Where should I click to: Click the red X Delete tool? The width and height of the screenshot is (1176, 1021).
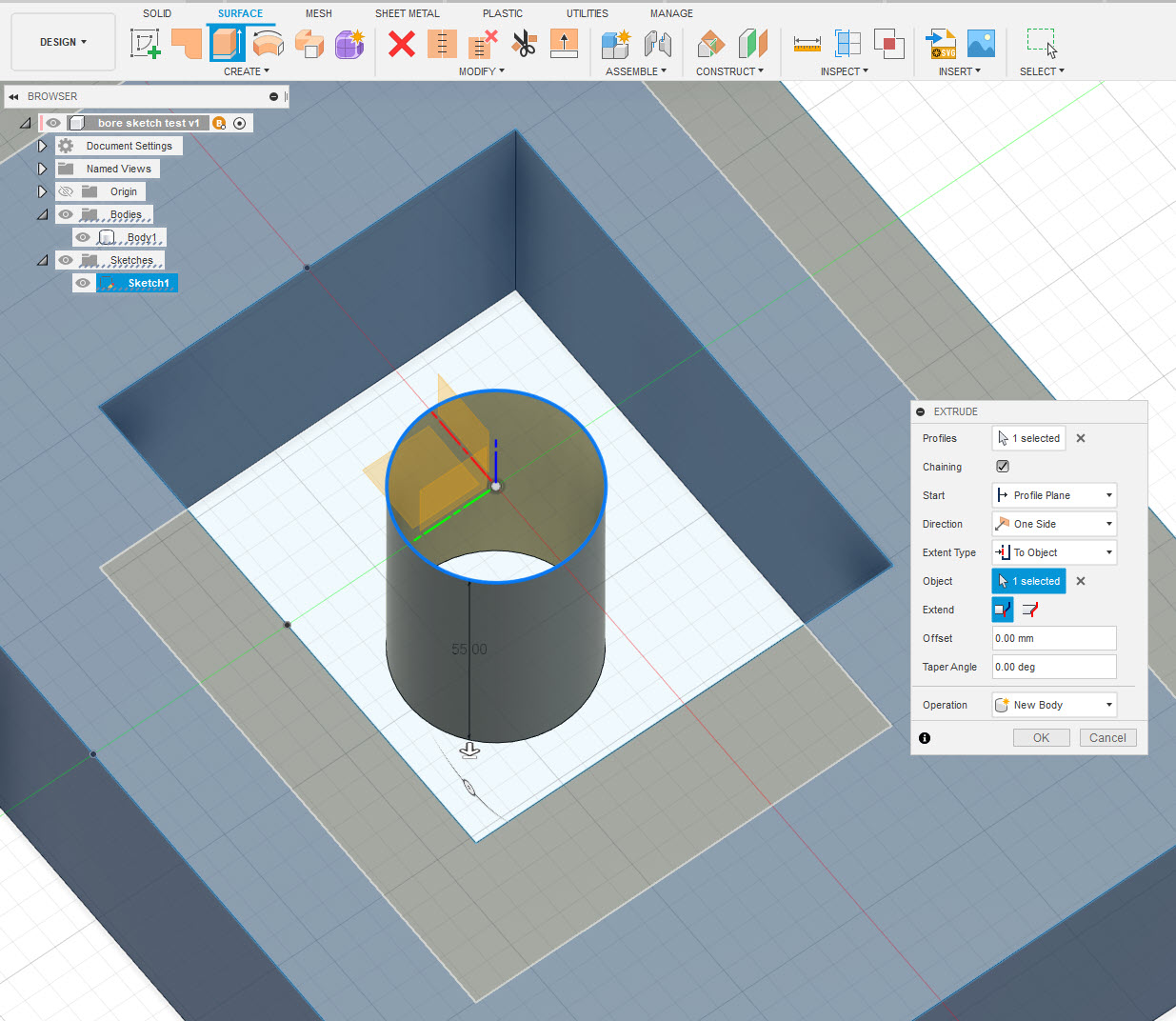pyautogui.click(x=402, y=44)
